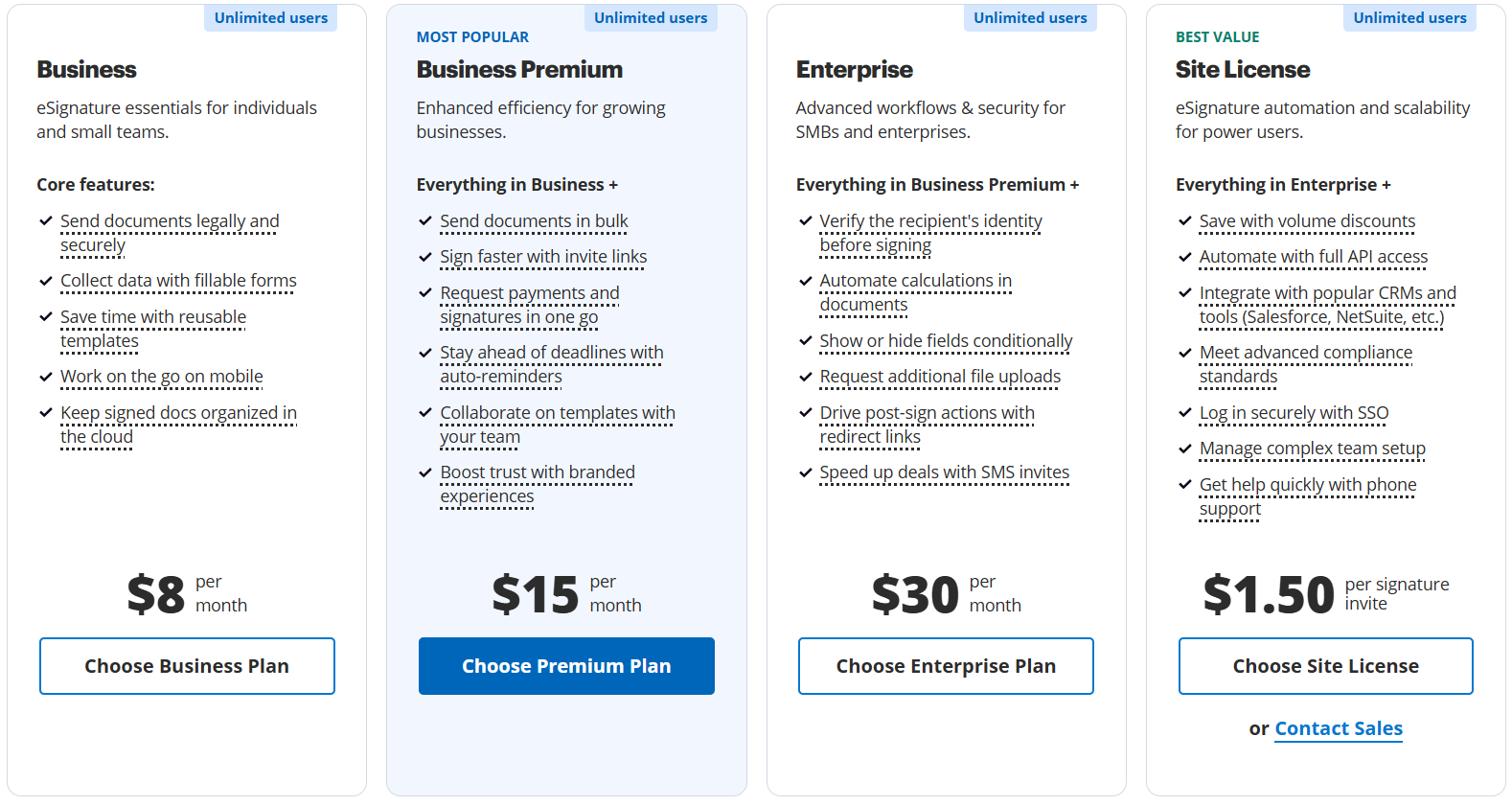The image size is (1512, 806).
Task: Pick the Choose Enterprise Plan button
Action: (946, 666)
